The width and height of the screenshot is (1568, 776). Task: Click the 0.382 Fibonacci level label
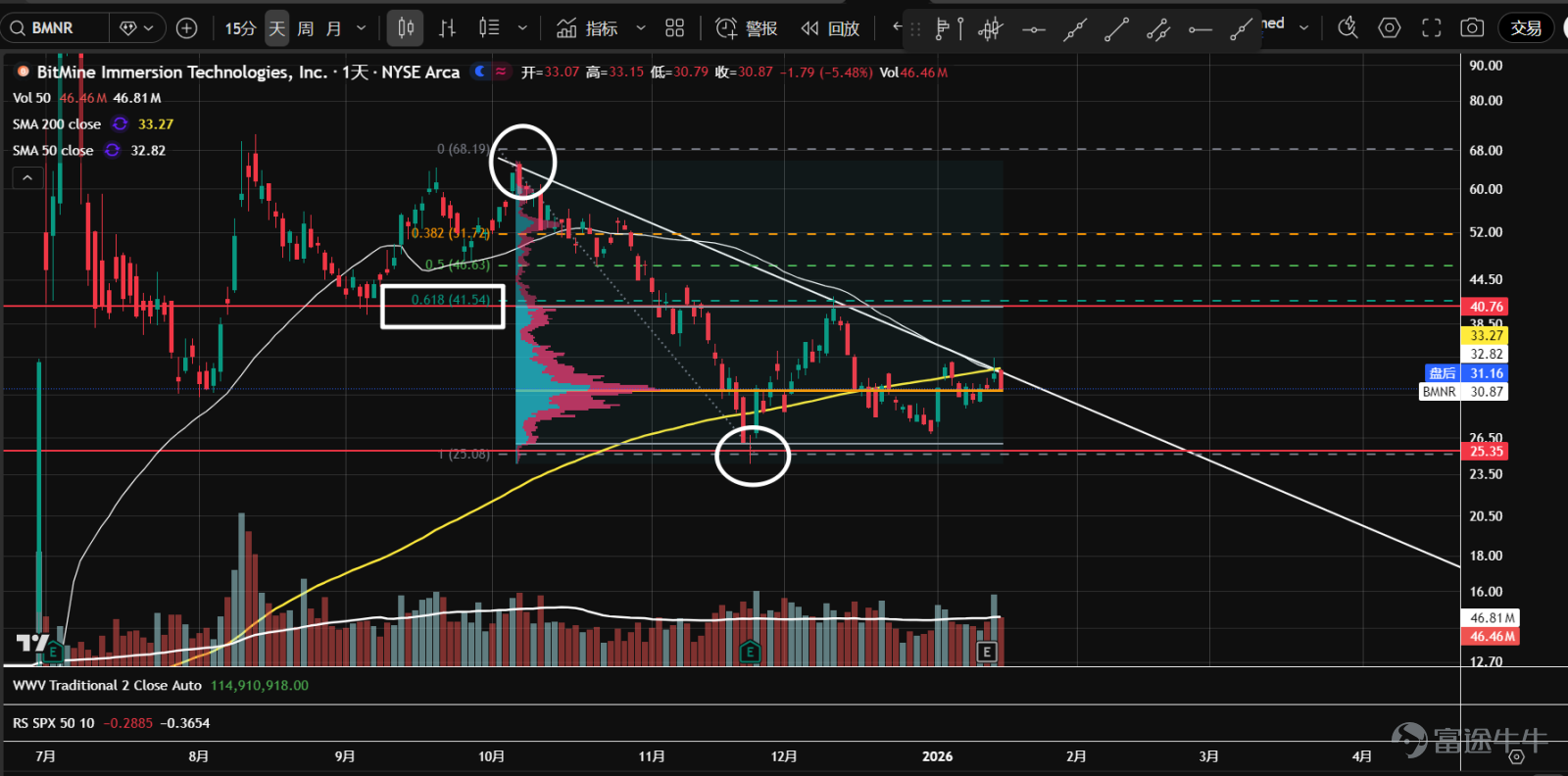coord(450,233)
